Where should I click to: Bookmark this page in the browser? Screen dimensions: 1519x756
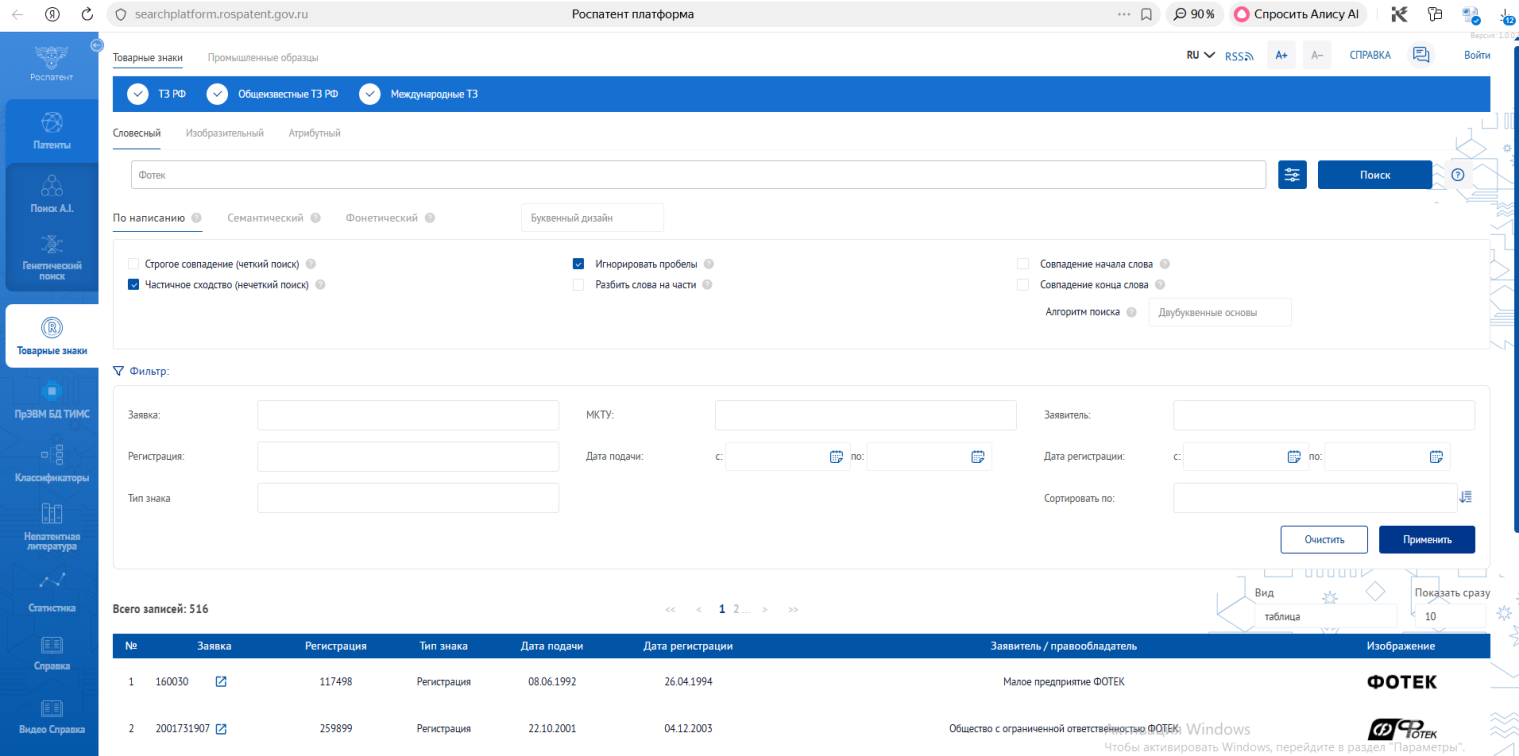(1146, 14)
